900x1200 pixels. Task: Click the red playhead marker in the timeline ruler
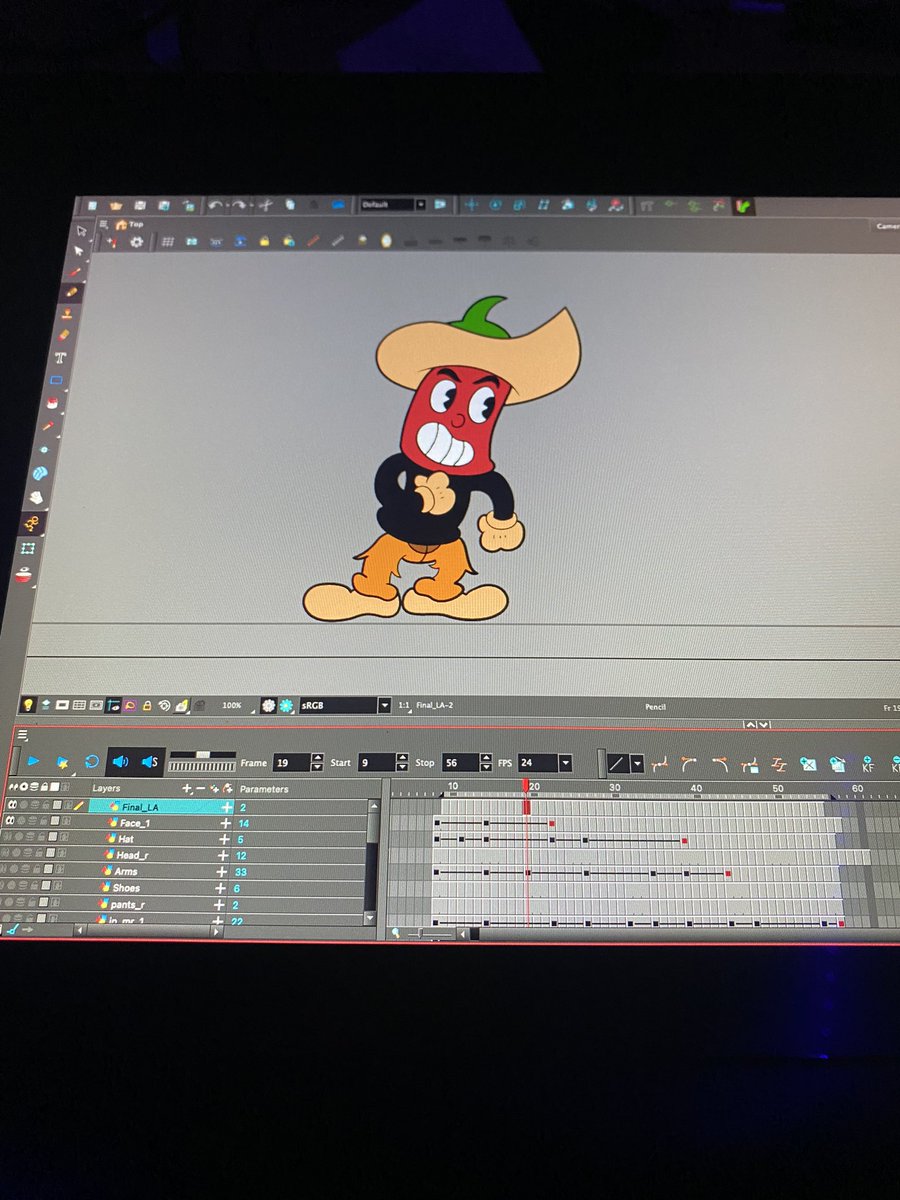click(526, 788)
